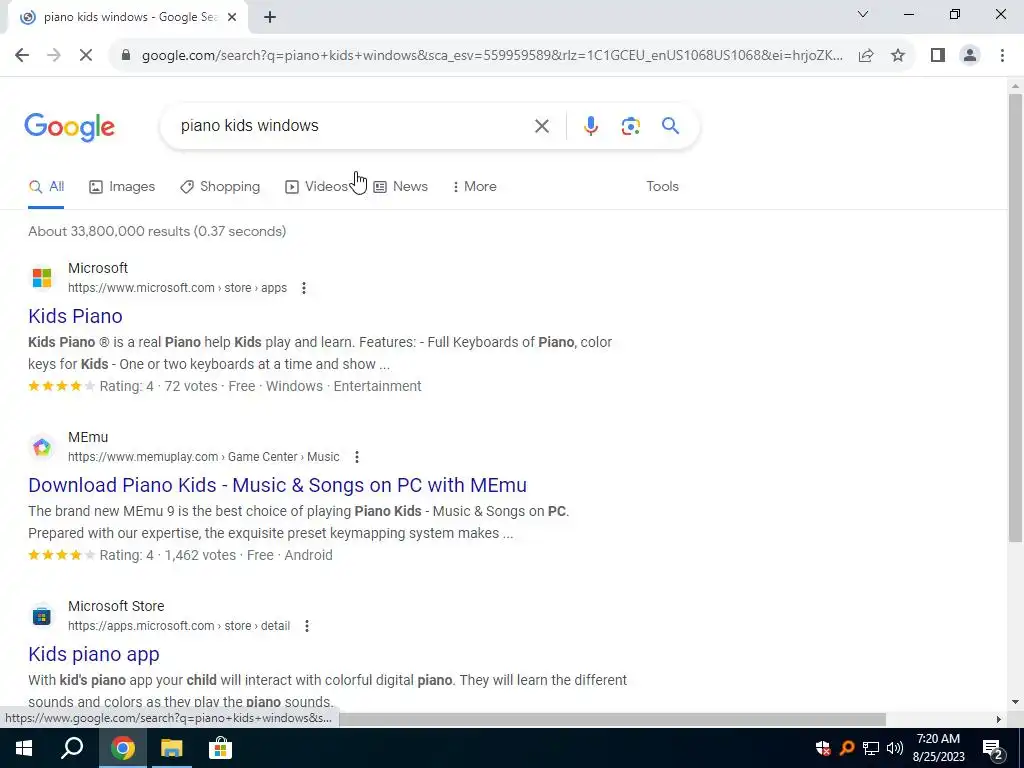Open Download Piano Kids MEmu result
This screenshot has height=768, width=1024.
[x=278, y=485]
